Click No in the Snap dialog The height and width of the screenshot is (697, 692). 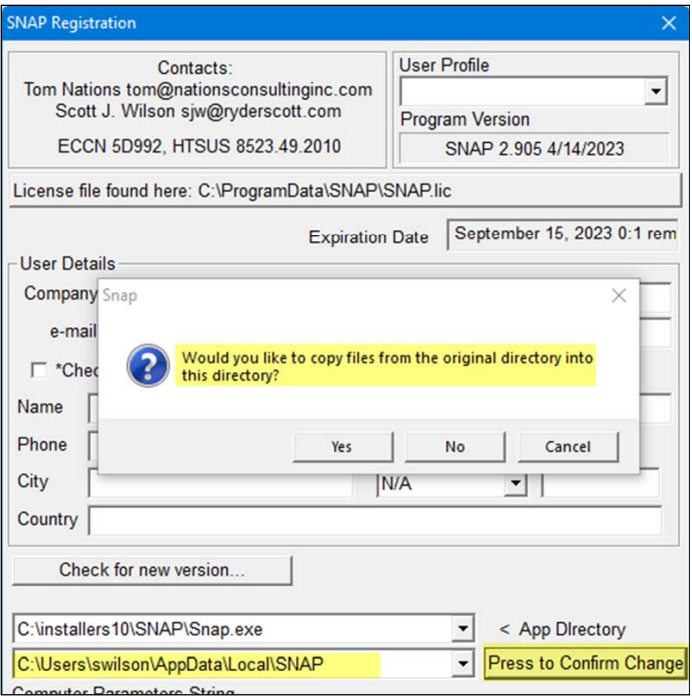pyautogui.click(x=455, y=447)
